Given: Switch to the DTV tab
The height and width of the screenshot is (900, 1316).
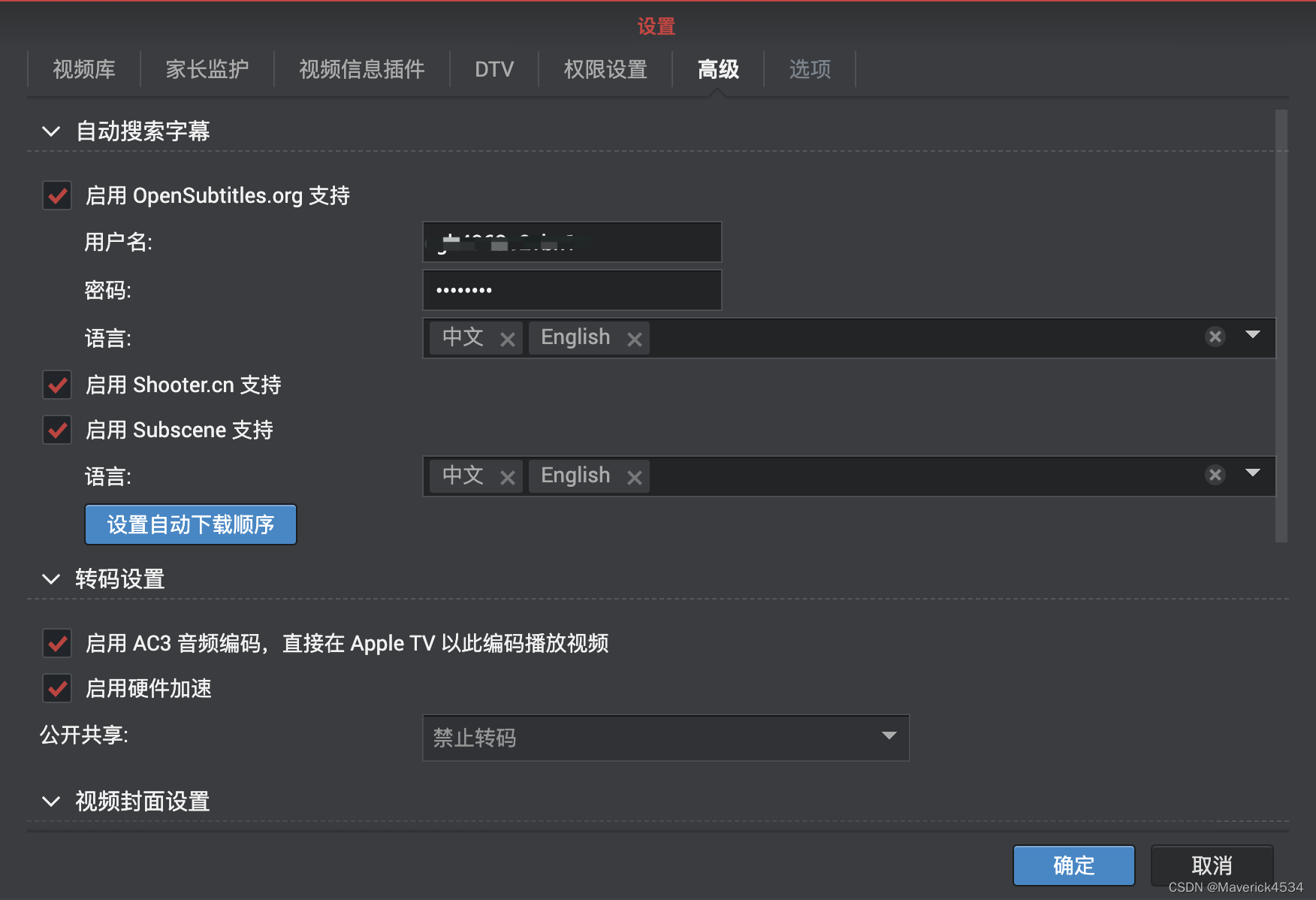Looking at the screenshot, I should click(x=493, y=69).
